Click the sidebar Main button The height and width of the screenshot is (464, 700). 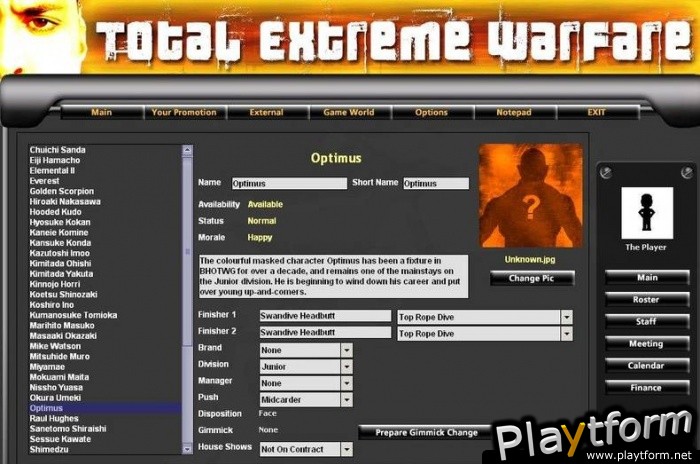(647, 277)
